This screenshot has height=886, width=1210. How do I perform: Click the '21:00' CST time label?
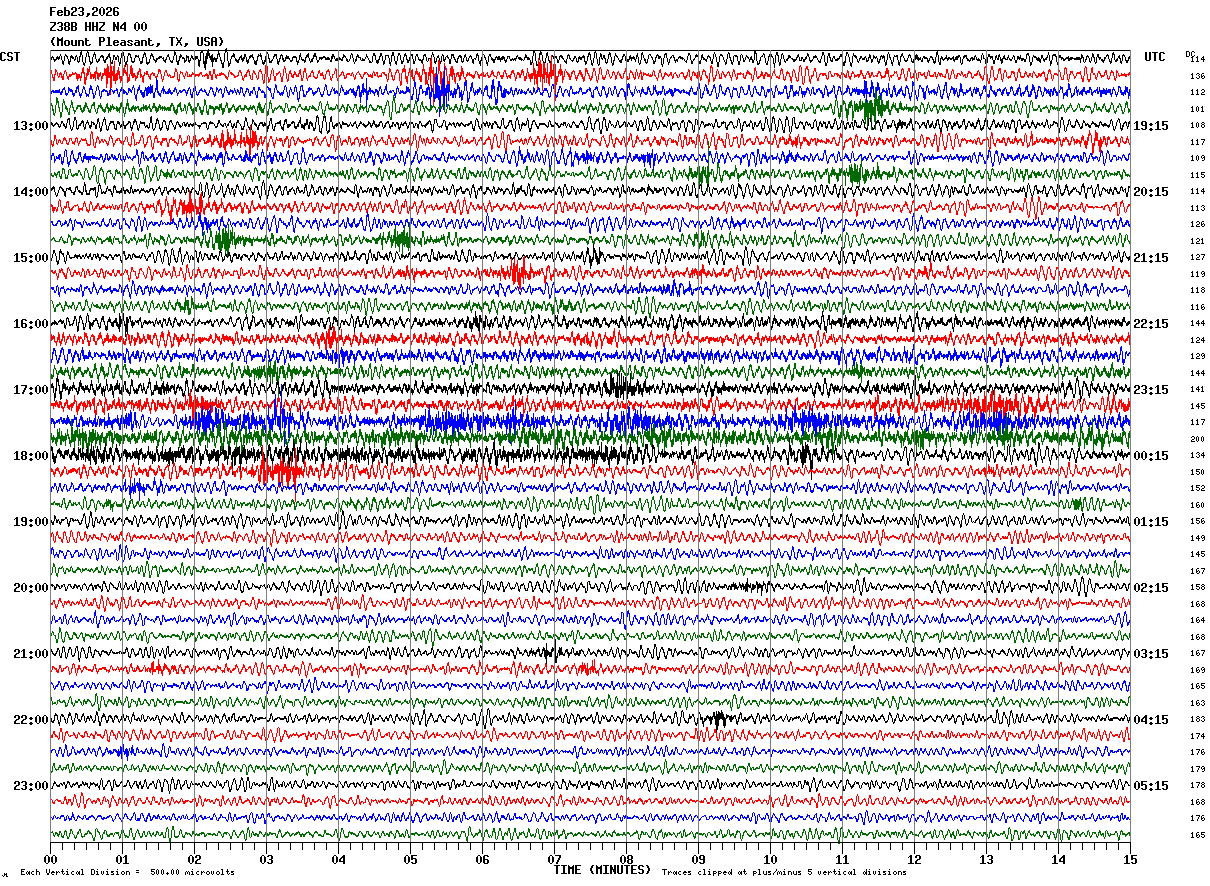30,654
